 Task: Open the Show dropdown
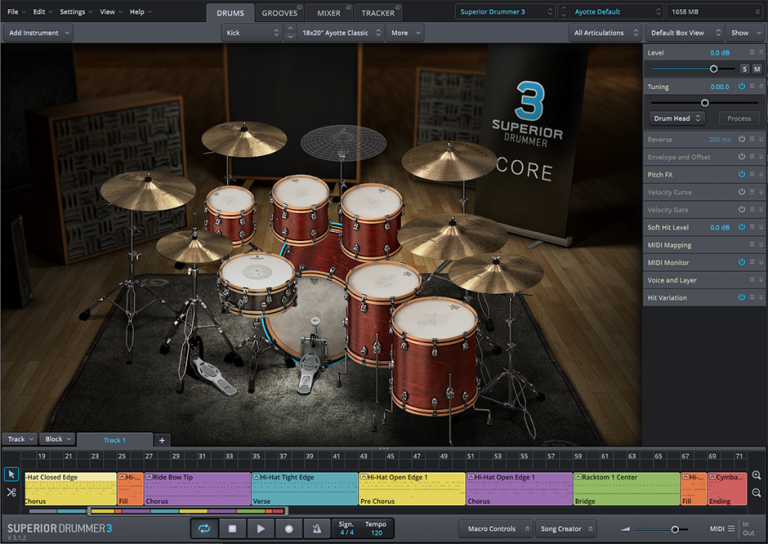click(745, 33)
